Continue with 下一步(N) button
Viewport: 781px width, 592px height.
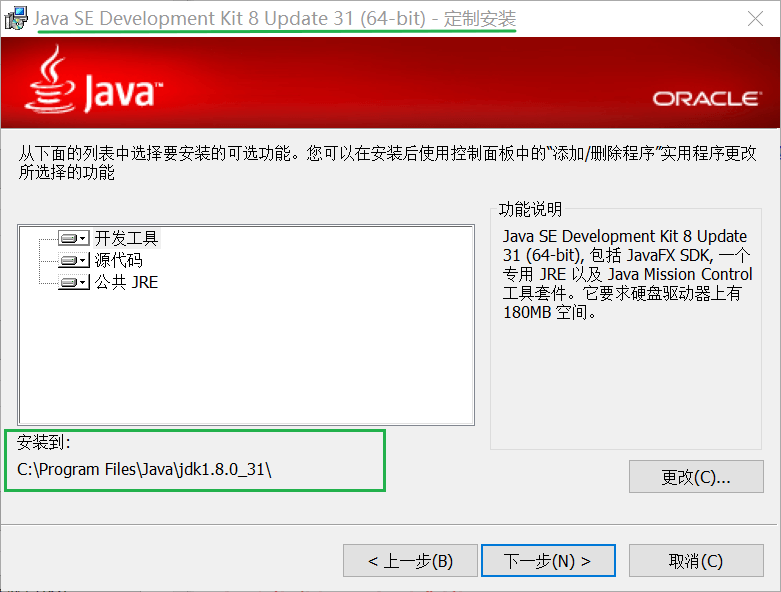(548, 561)
